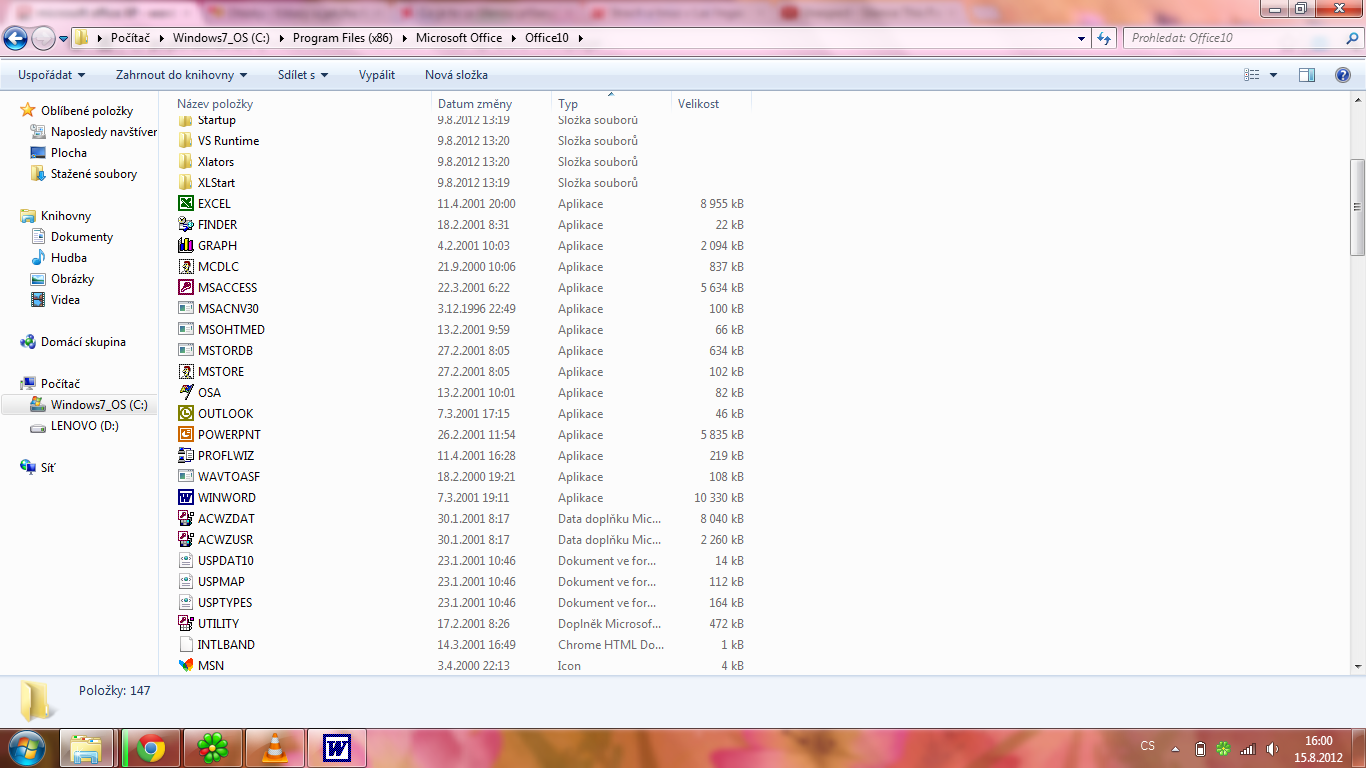Image resolution: width=1366 pixels, height=768 pixels.
Task: Sort by the Velikost column header
Action: 711,104
